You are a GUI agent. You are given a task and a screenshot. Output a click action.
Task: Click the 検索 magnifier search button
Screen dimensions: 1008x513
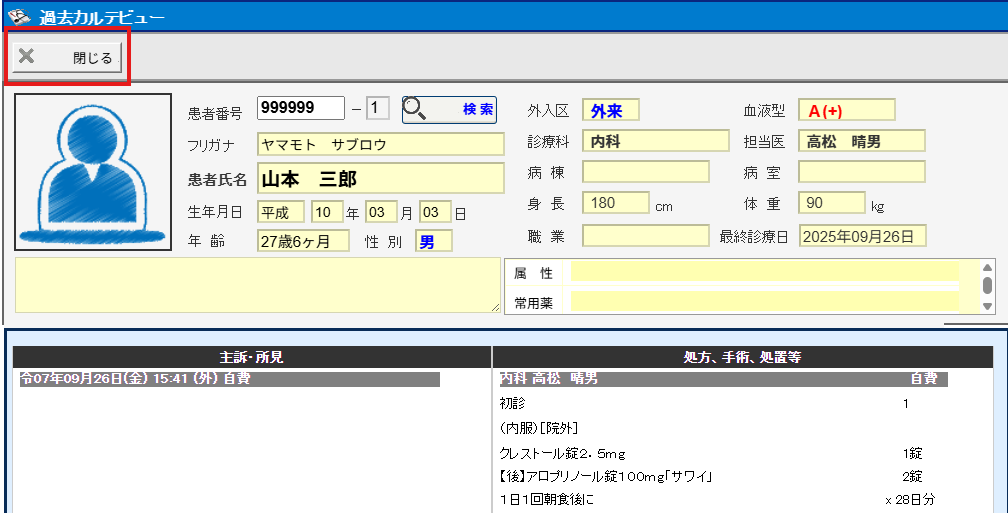point(449,109)
